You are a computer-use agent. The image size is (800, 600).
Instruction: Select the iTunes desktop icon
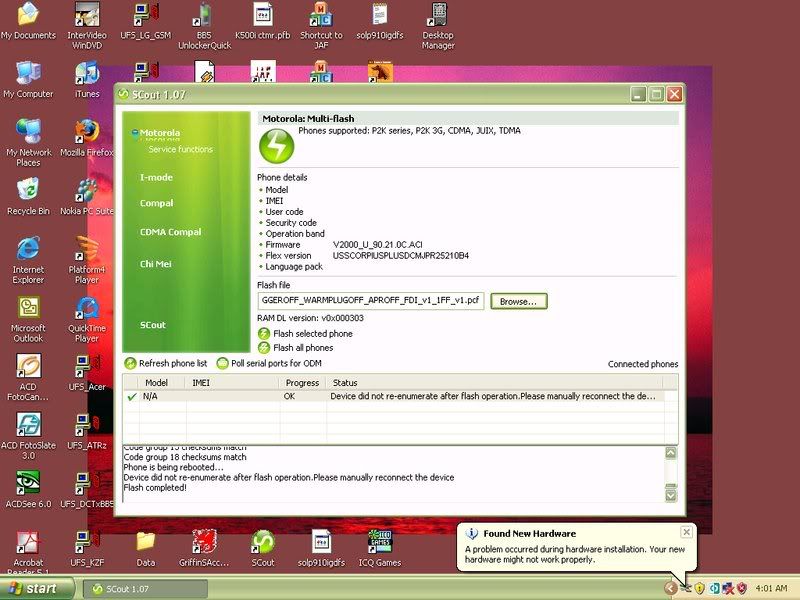[x=87, y=80]
